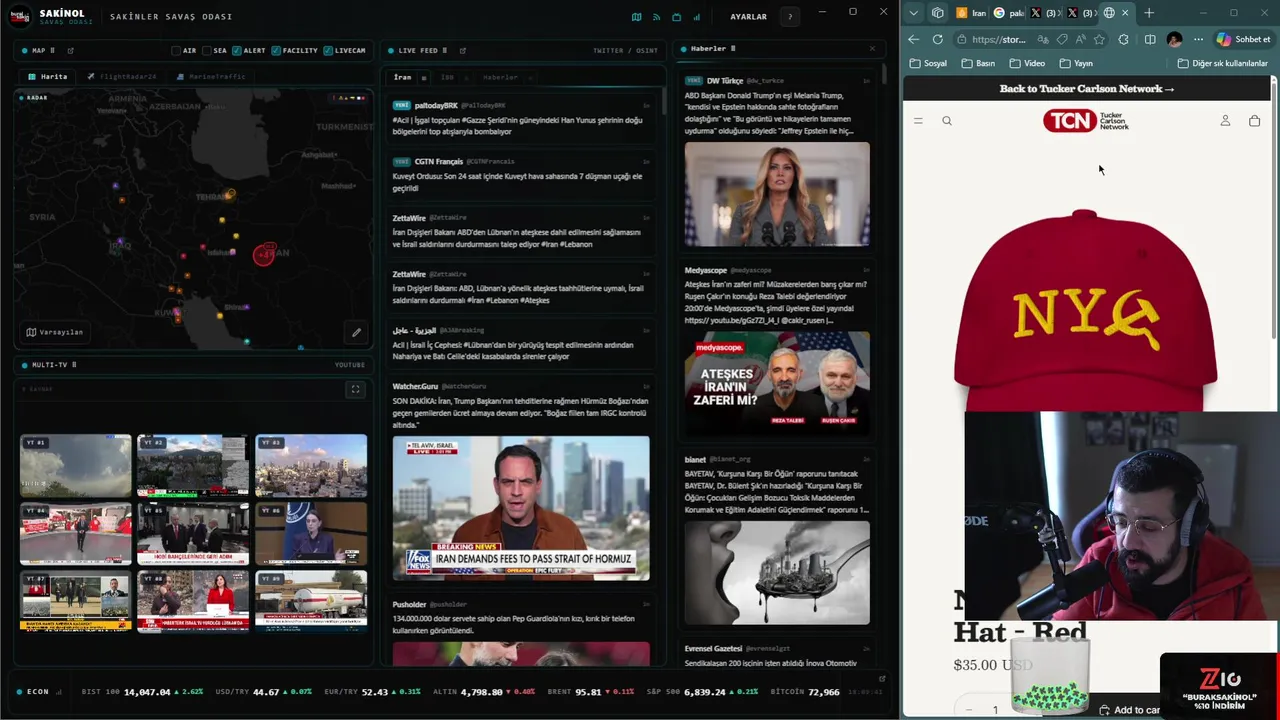
Task: Open the Basın bookmarks folder
Action: [x=978, y=63]
